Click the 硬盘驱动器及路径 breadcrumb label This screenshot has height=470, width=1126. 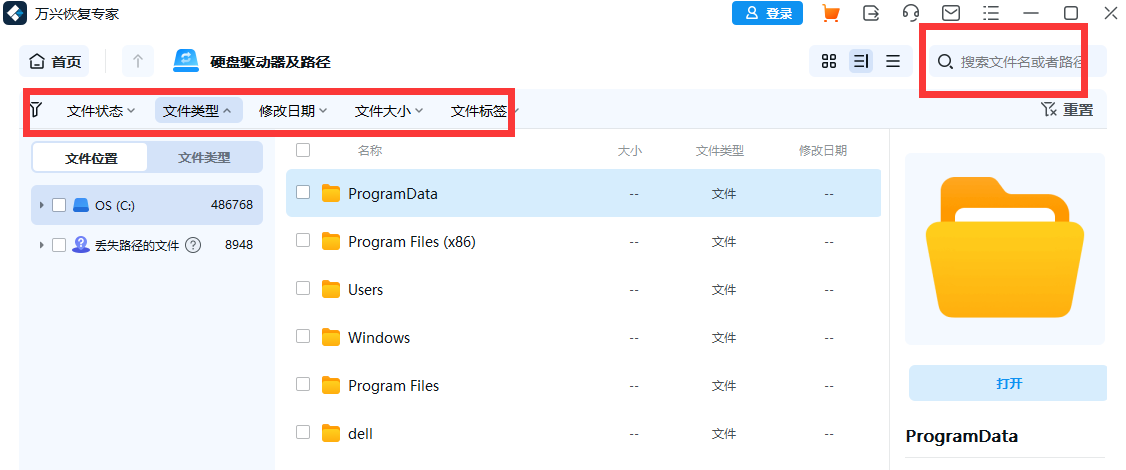[270, 62]
